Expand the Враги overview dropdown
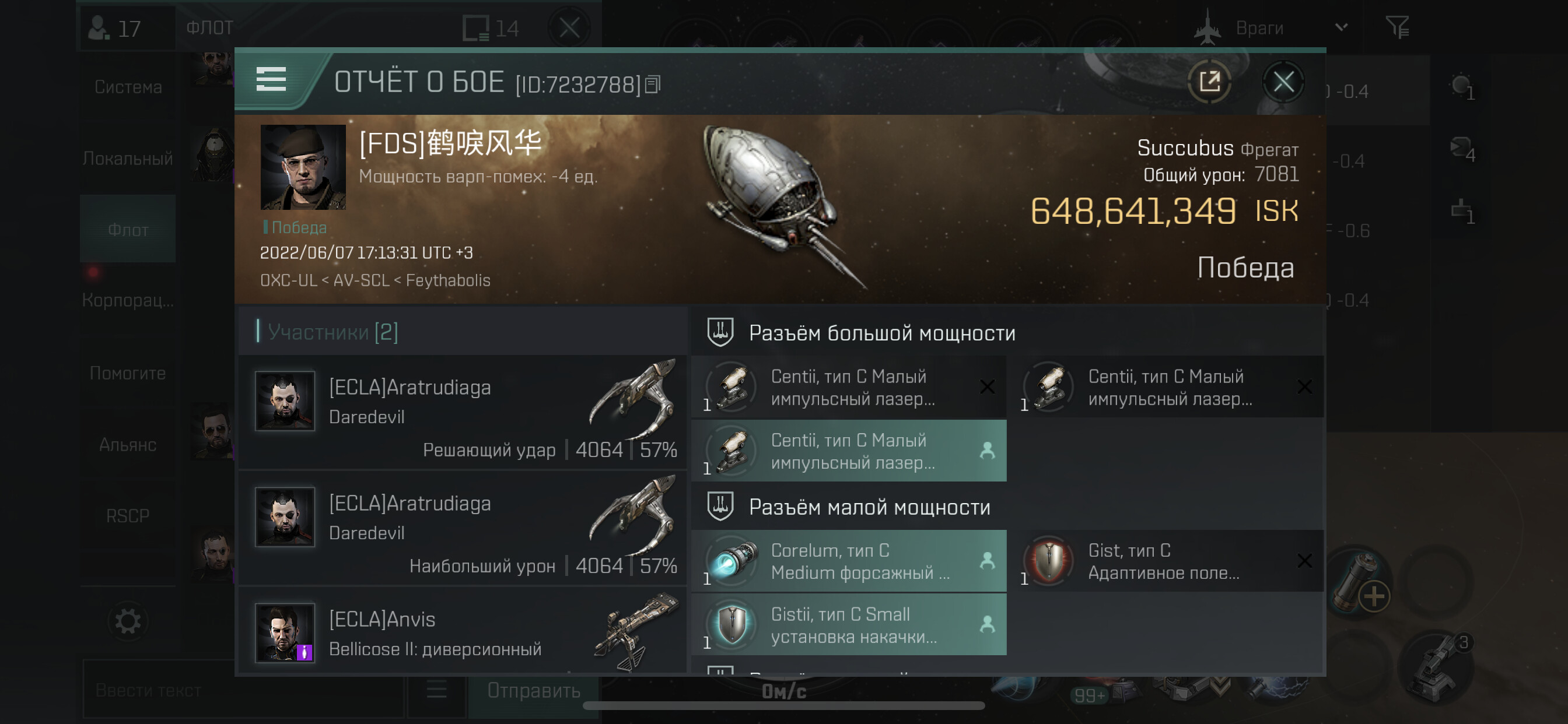This screenshot has height=724, width=1568. 1341,27
